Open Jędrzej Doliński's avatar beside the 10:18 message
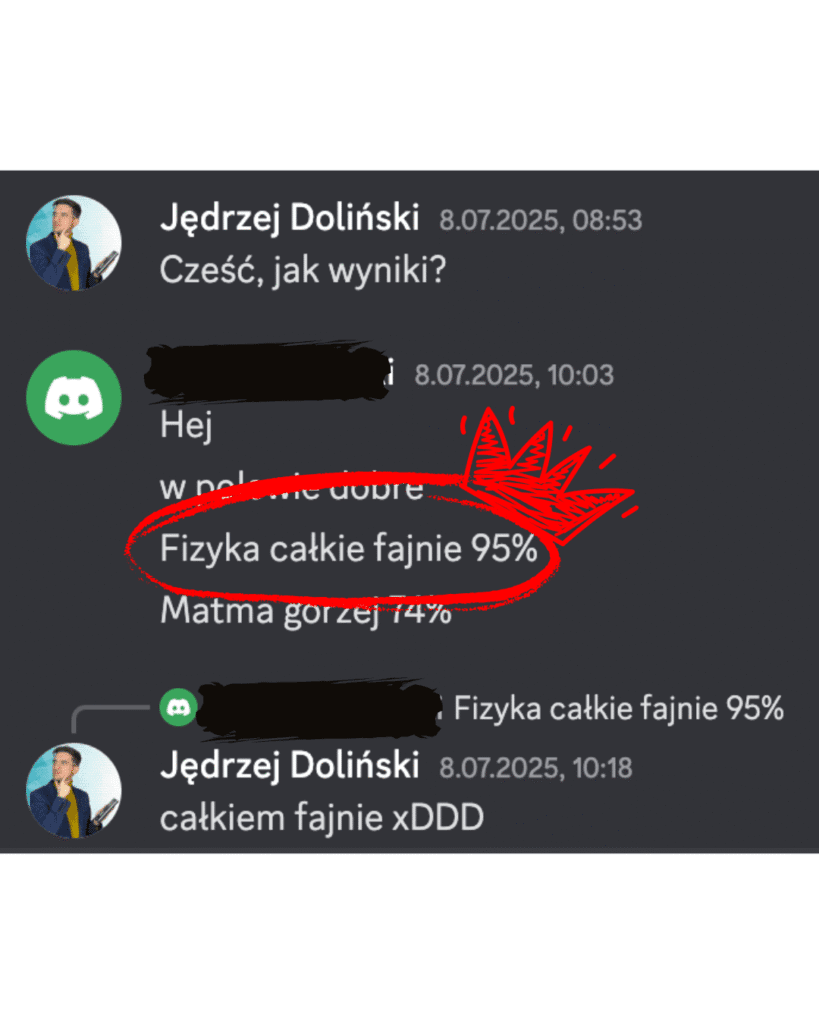 point(73,790)
